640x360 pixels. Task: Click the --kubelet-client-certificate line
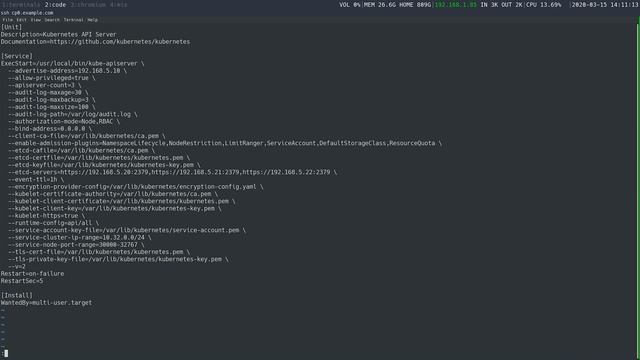coord(122,201)
